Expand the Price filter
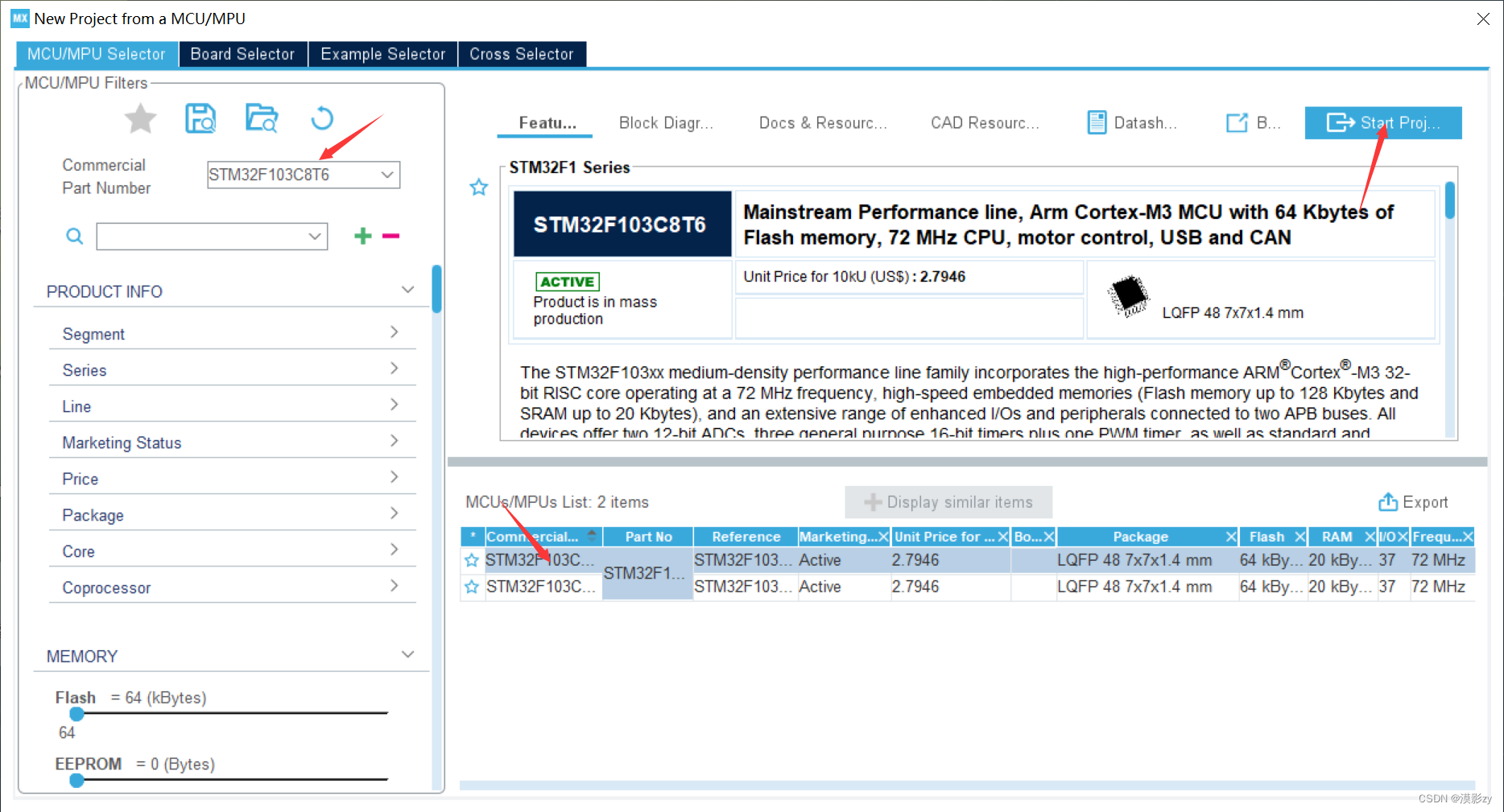1504x812 pixels. click(x=395, y=476)
